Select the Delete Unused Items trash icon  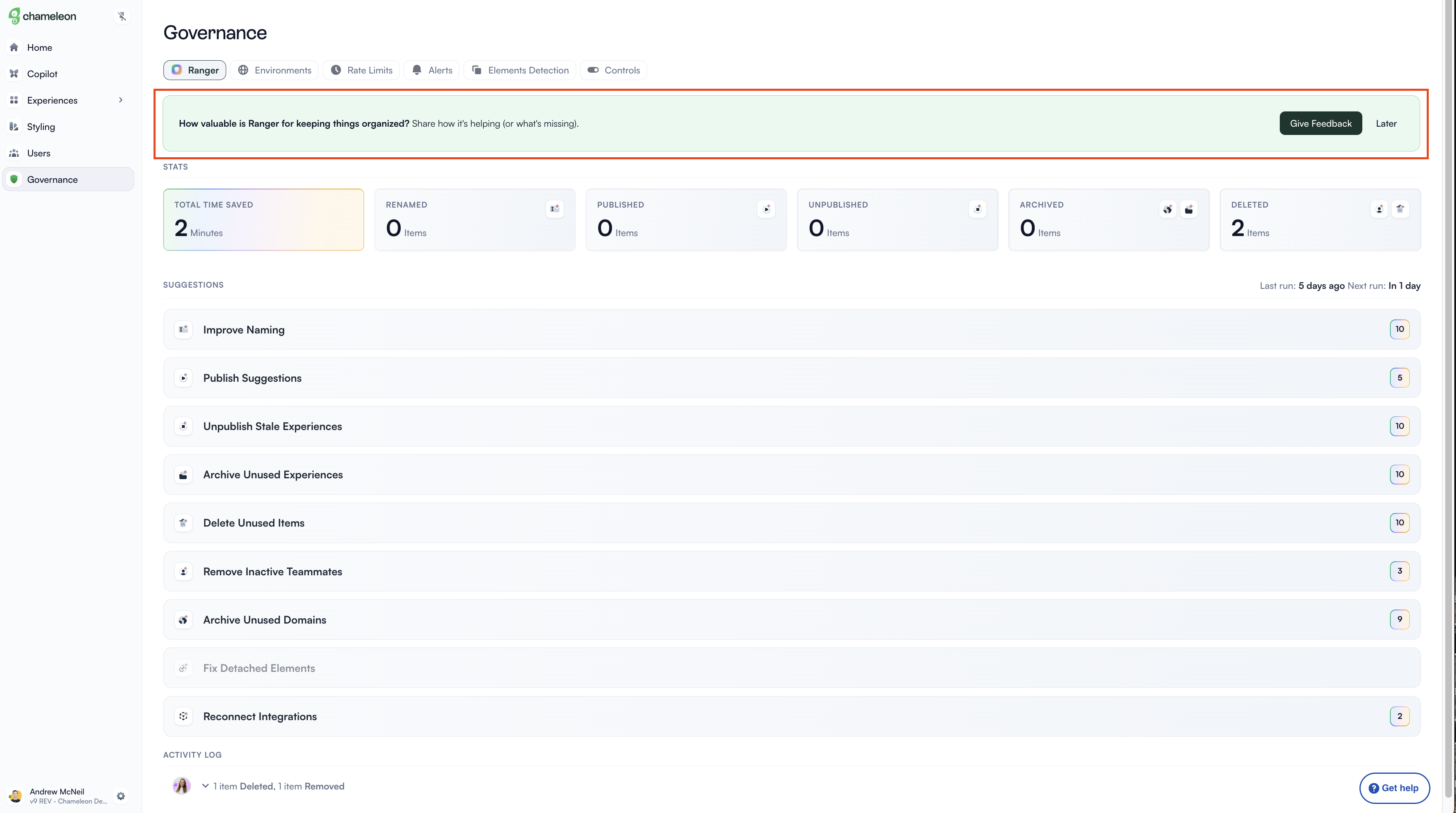coord(183,523)
